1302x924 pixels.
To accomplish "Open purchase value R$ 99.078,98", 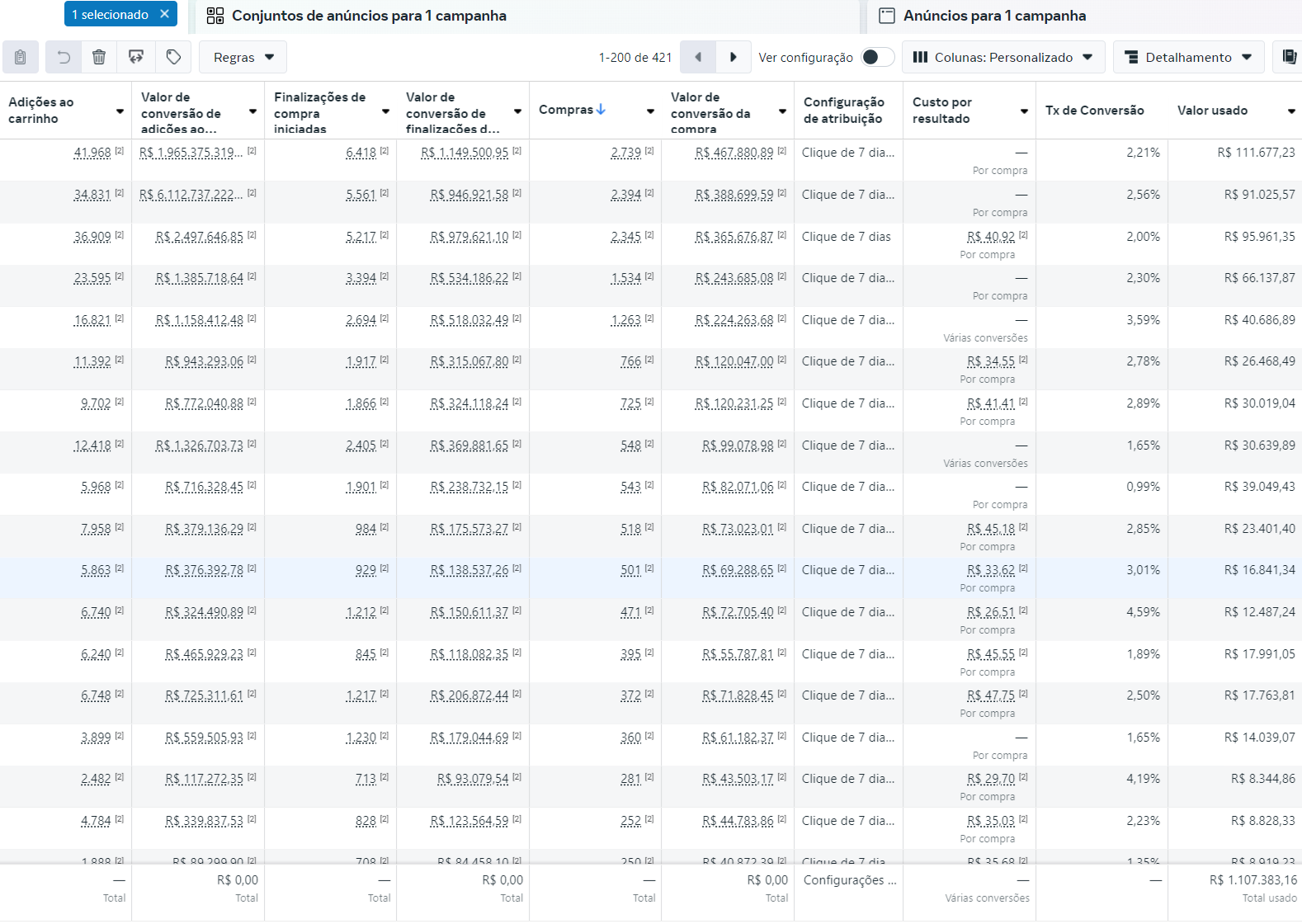I will [738, 445].
